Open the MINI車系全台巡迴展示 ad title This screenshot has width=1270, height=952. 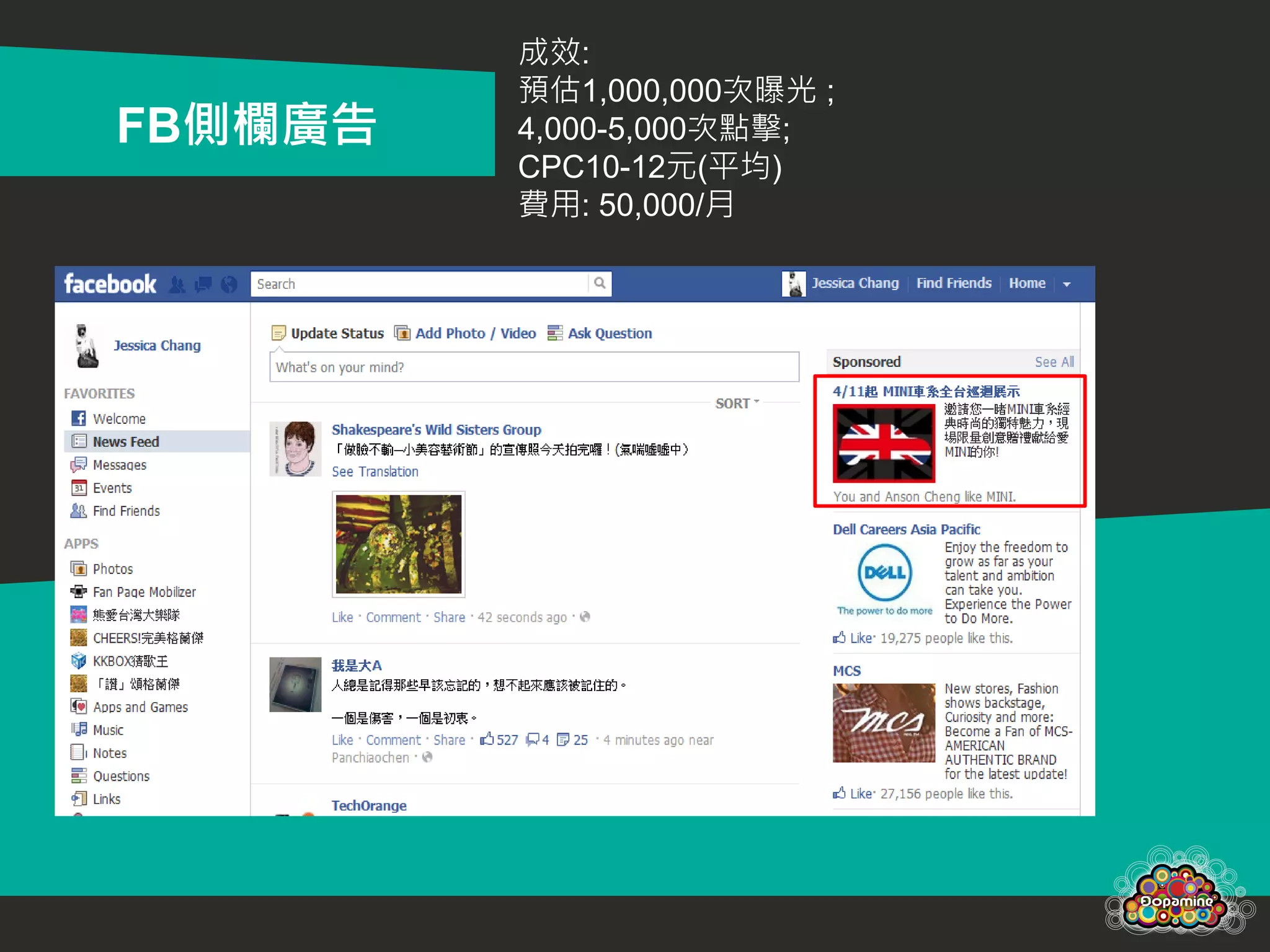tap(926, 392)
